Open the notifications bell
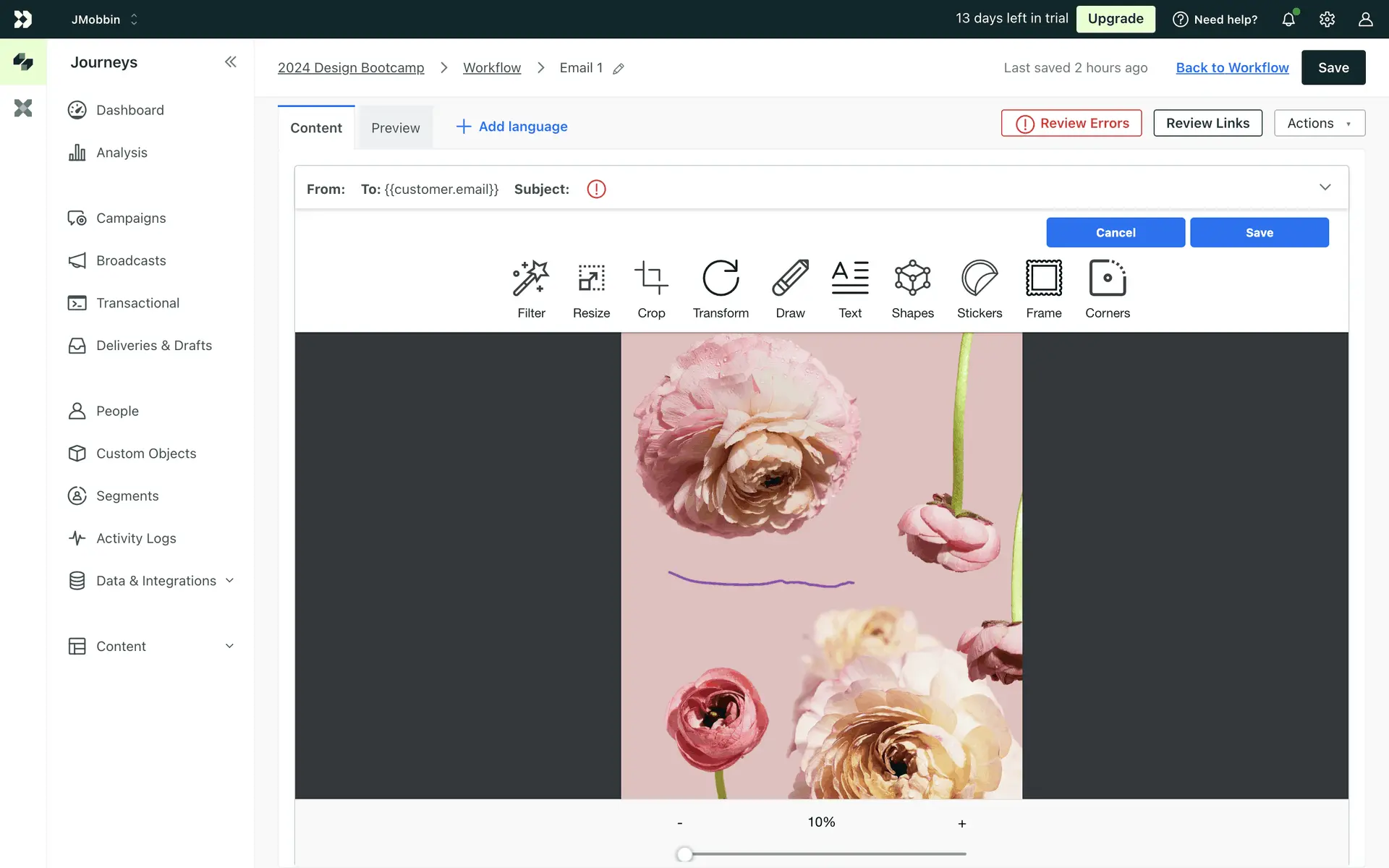The image size is (1389, 868). (x=1288, y=20)
